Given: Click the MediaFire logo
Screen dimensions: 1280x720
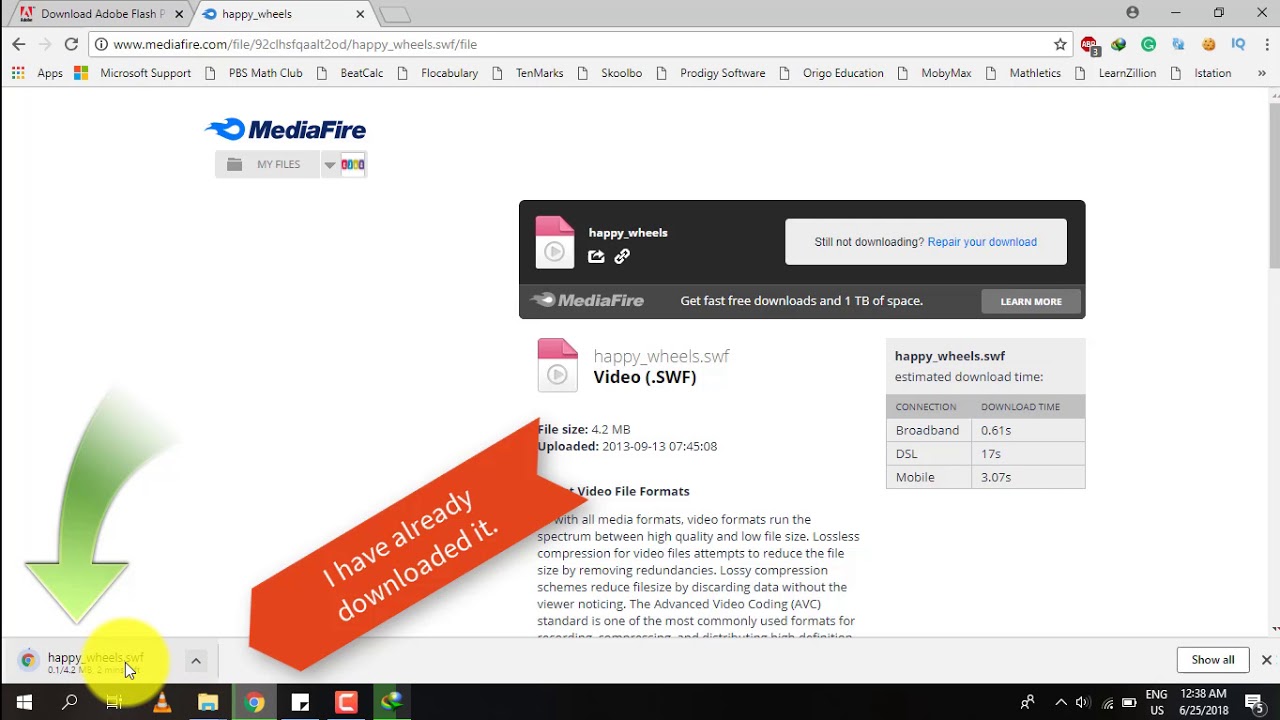Looking at the screenshot, I should [285, 129].
